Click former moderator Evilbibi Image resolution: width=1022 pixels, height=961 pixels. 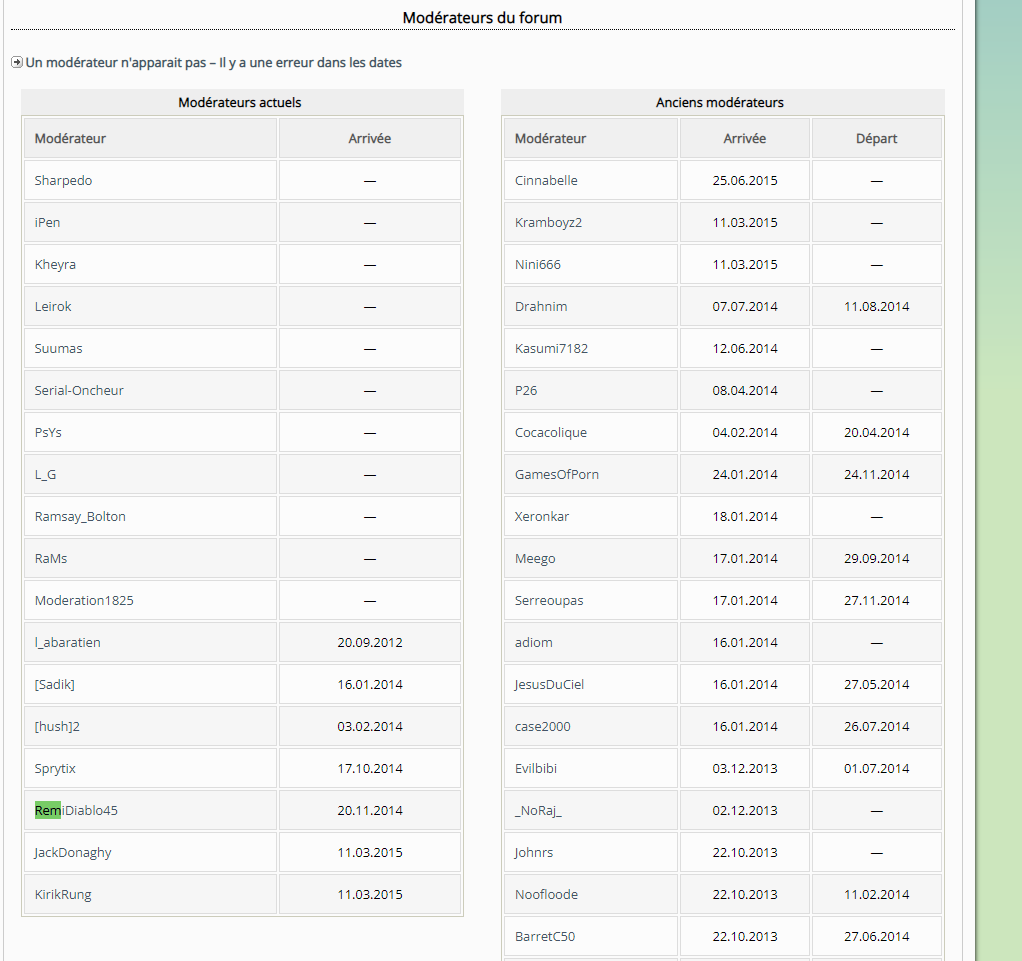pyautogui.click(x=535, y=769)
